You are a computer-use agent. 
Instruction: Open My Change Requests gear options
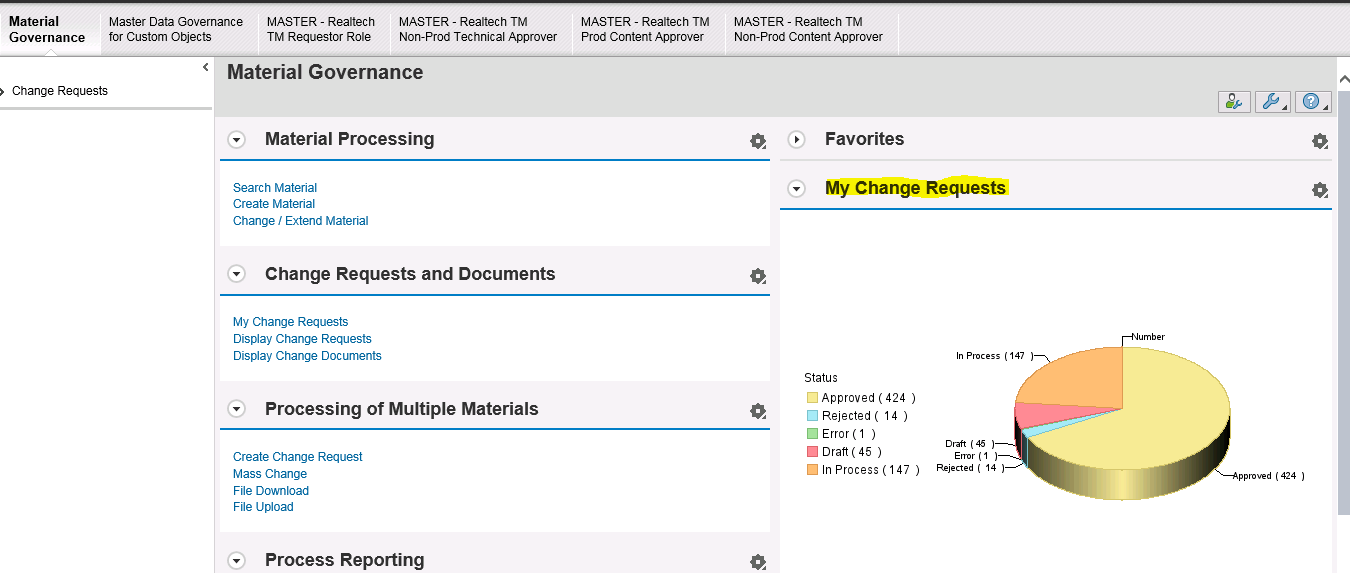1319,190
